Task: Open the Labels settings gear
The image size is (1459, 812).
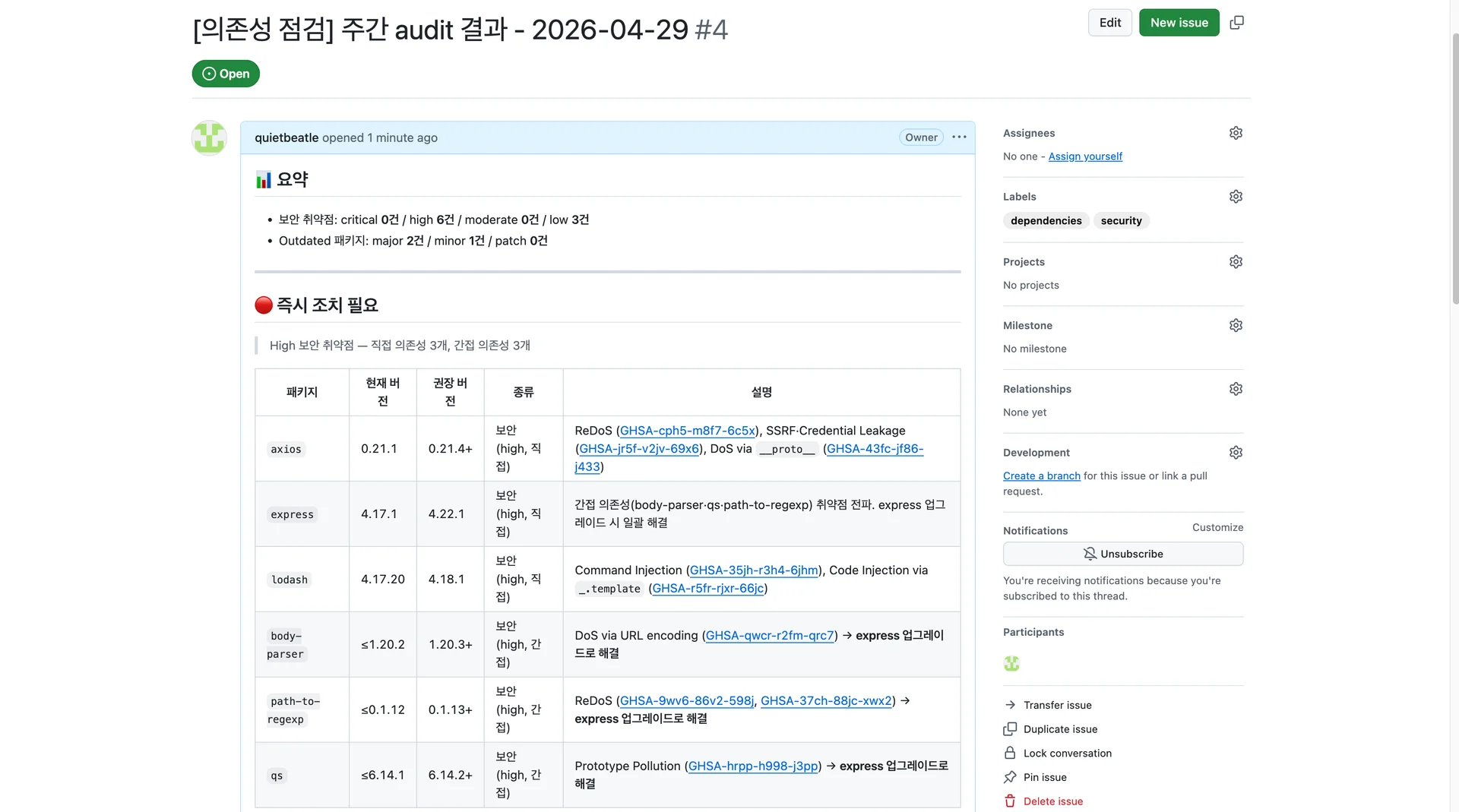Action: point(1235,196)
